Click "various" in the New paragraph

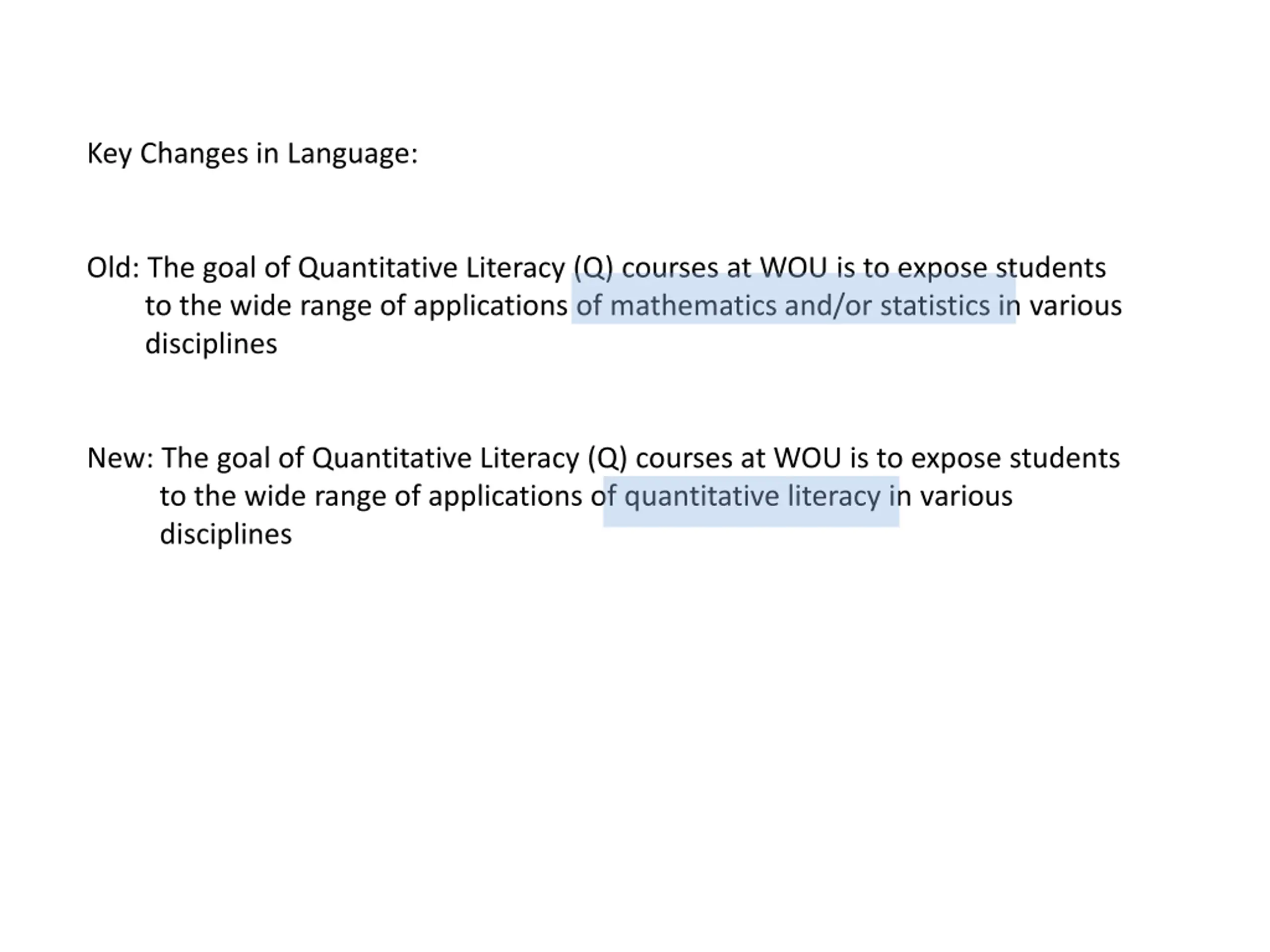point(966,496)
